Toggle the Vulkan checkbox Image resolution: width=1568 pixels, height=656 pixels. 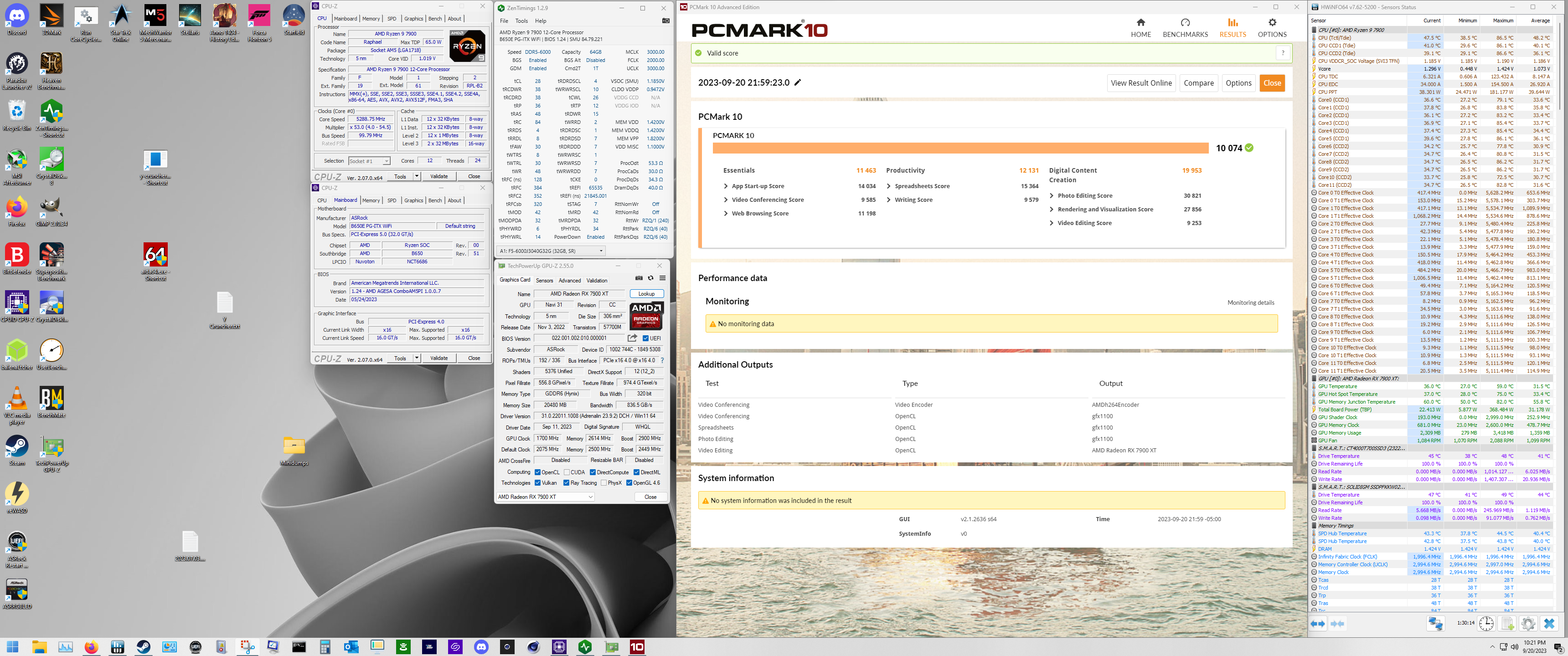pyautogui.click(x=537, y=483)
